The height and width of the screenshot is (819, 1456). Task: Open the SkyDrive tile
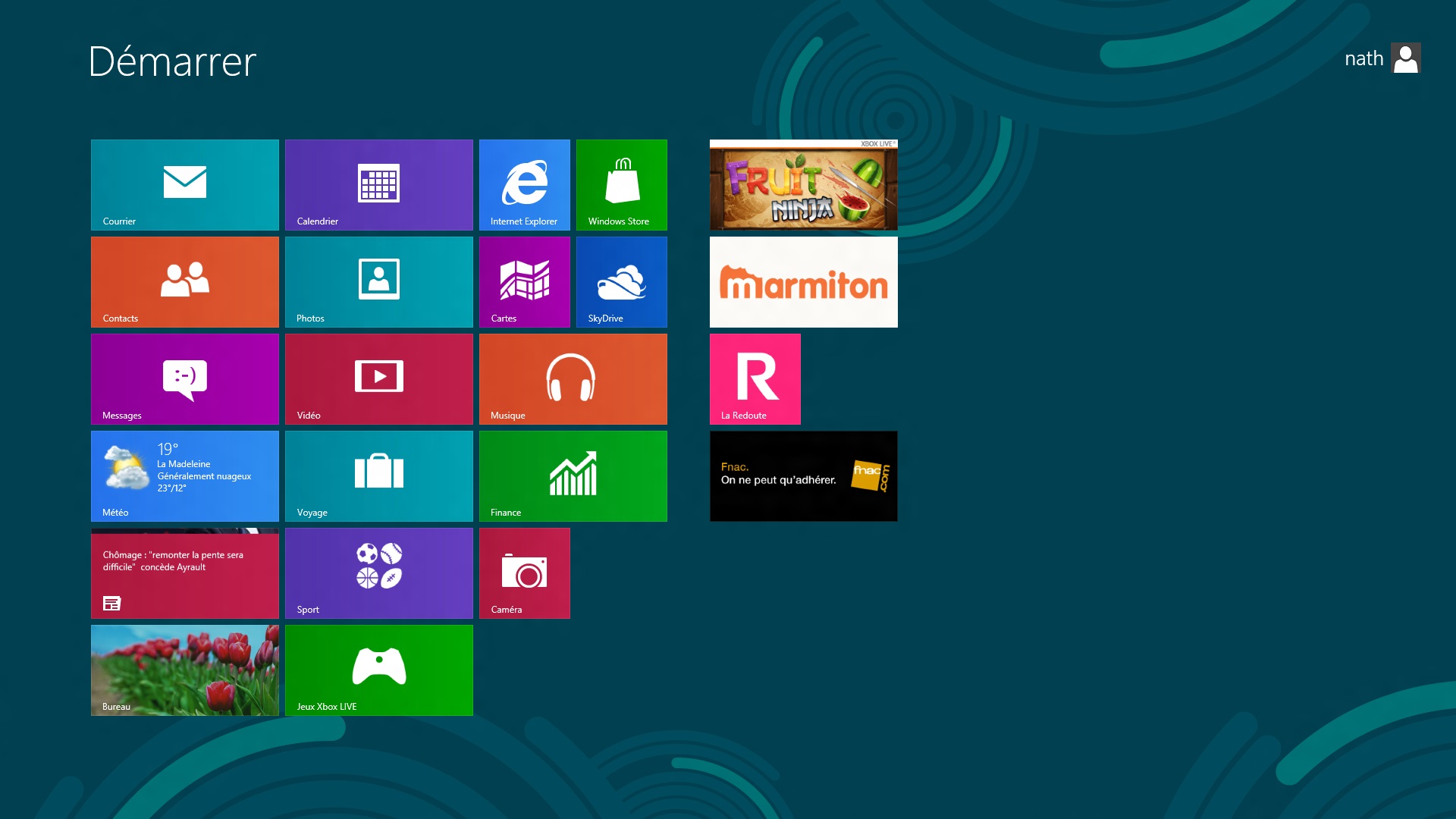622,282
